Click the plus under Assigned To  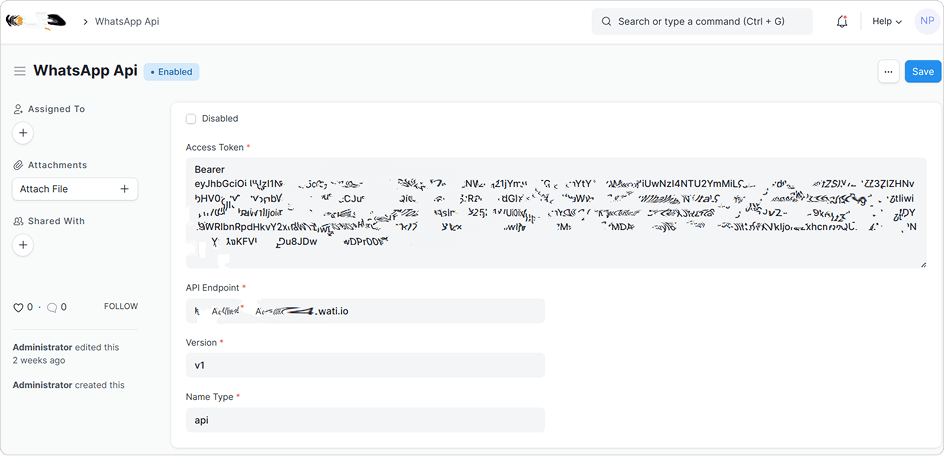pos(24,133)
